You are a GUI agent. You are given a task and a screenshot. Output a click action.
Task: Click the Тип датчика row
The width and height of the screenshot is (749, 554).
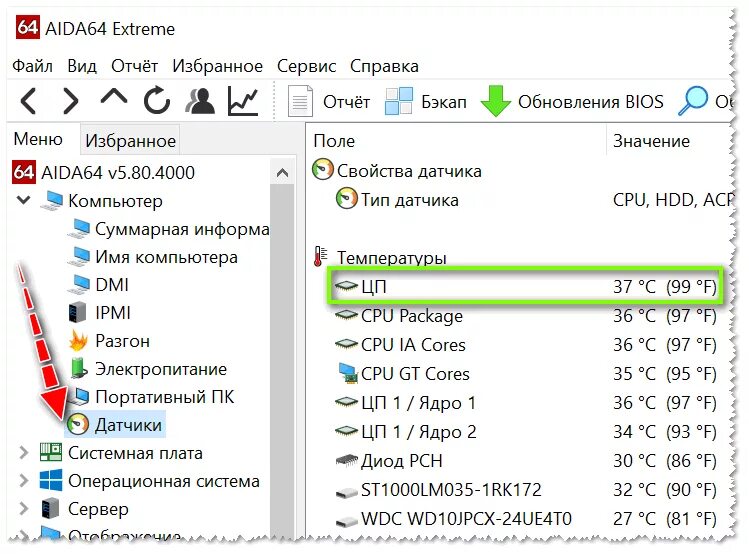pos(533,200)
